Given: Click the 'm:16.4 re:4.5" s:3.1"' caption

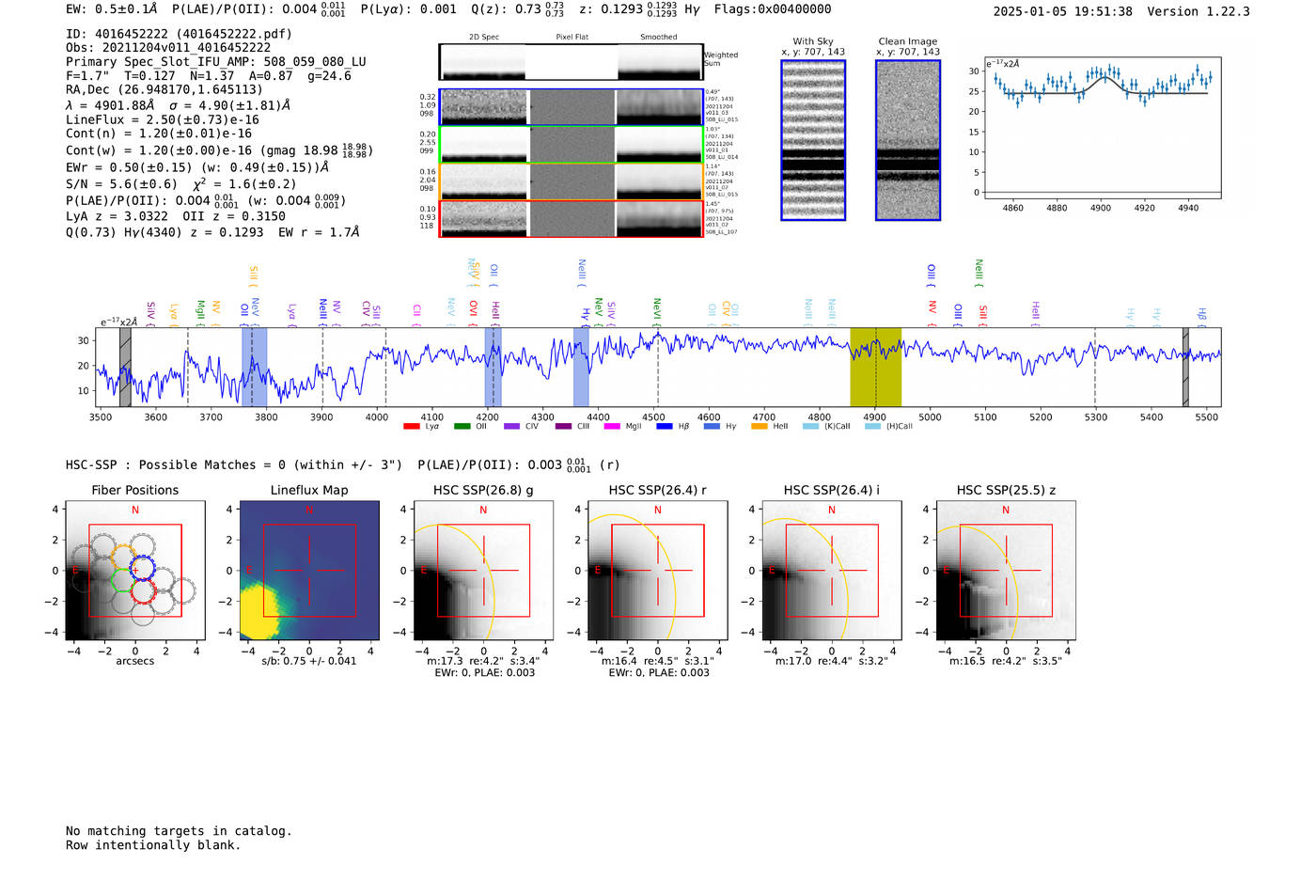Looking at the screenshot, I should point(658,661).
